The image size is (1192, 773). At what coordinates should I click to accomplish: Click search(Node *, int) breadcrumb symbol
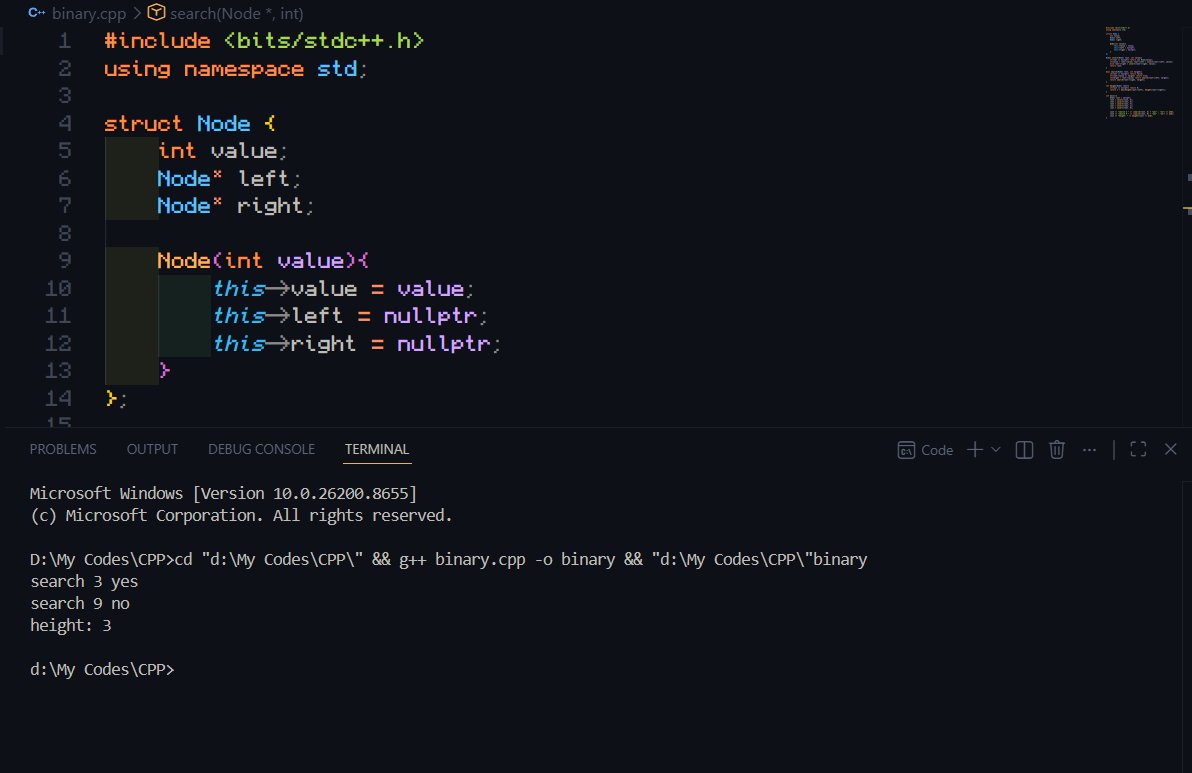pyautogui.click(x=236, y=14)
